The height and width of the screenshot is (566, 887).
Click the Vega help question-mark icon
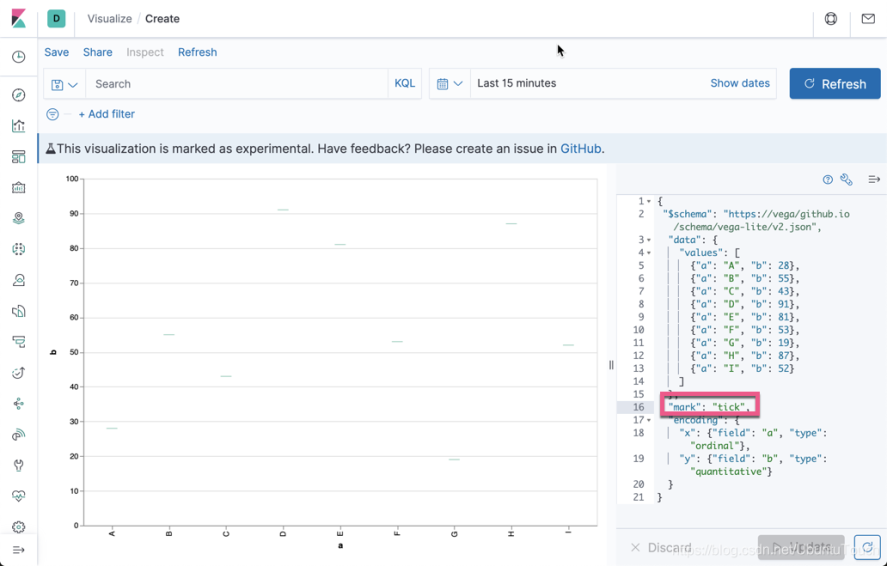[828, 180]
